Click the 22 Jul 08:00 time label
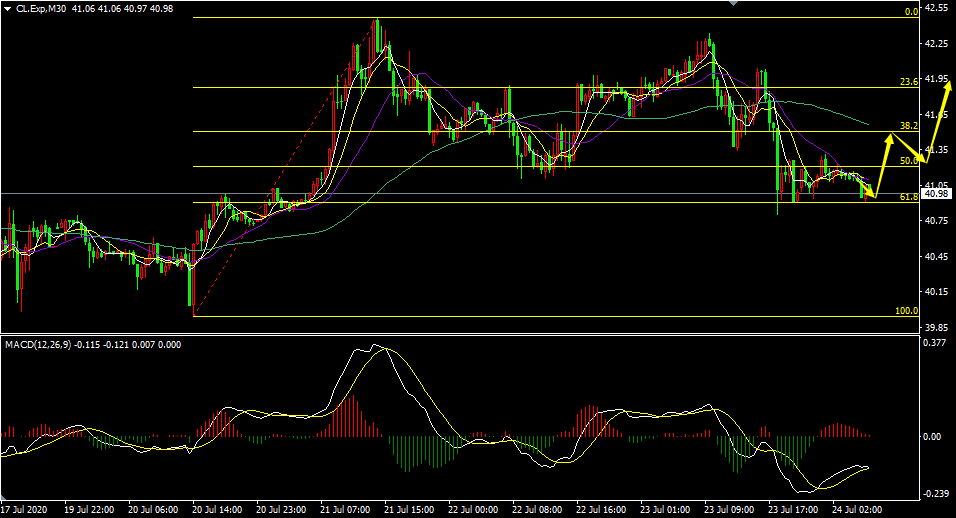The height and width of the screenshot is (518, 956). (537, 509)
